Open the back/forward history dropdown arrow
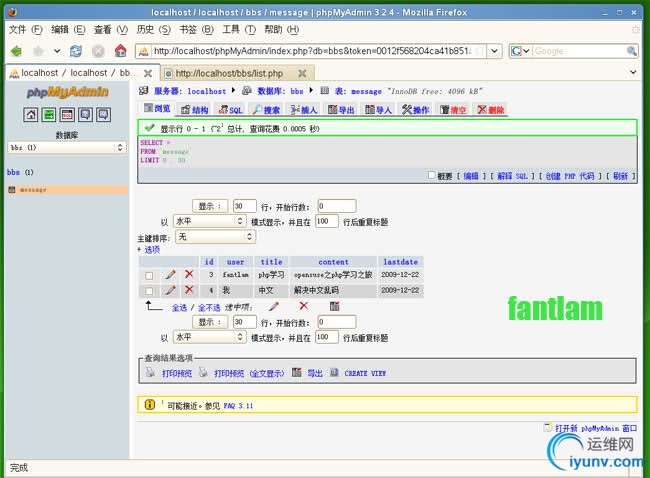The height and width of the screenshot is (478, 650). [57, 51]
